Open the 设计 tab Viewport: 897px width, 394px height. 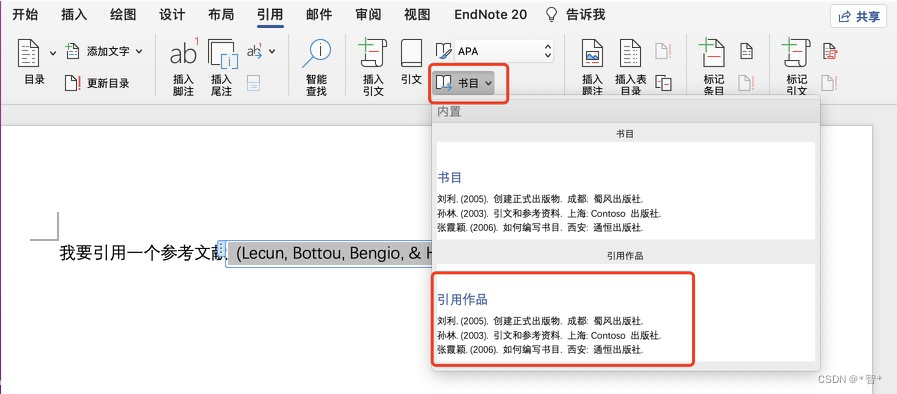172,15
